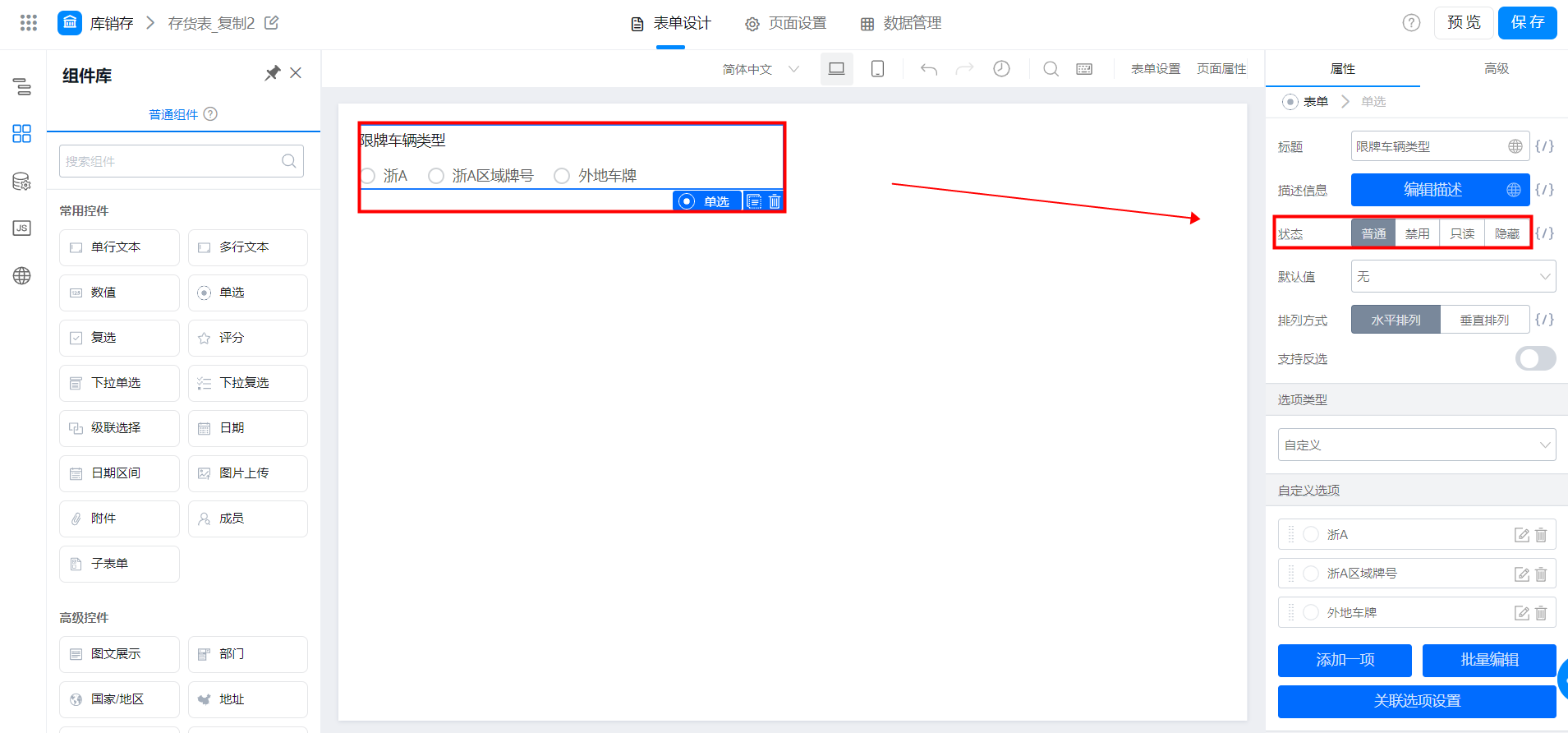Switch to mobile preview device icon
Screen dimensions: 1568x733
tap(877, 69)
